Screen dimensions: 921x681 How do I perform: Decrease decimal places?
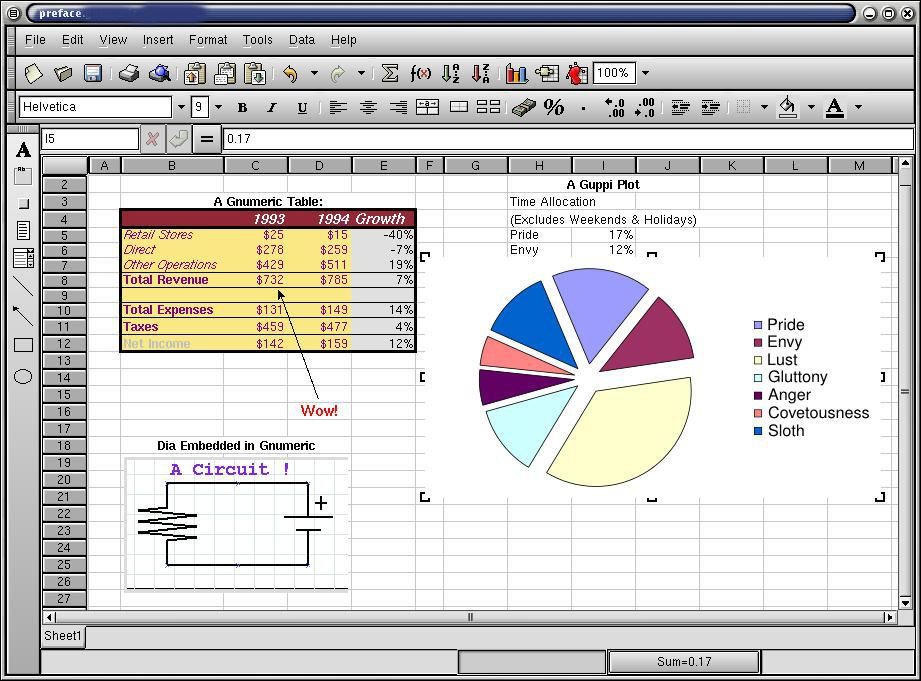click(x=644, y=108)
